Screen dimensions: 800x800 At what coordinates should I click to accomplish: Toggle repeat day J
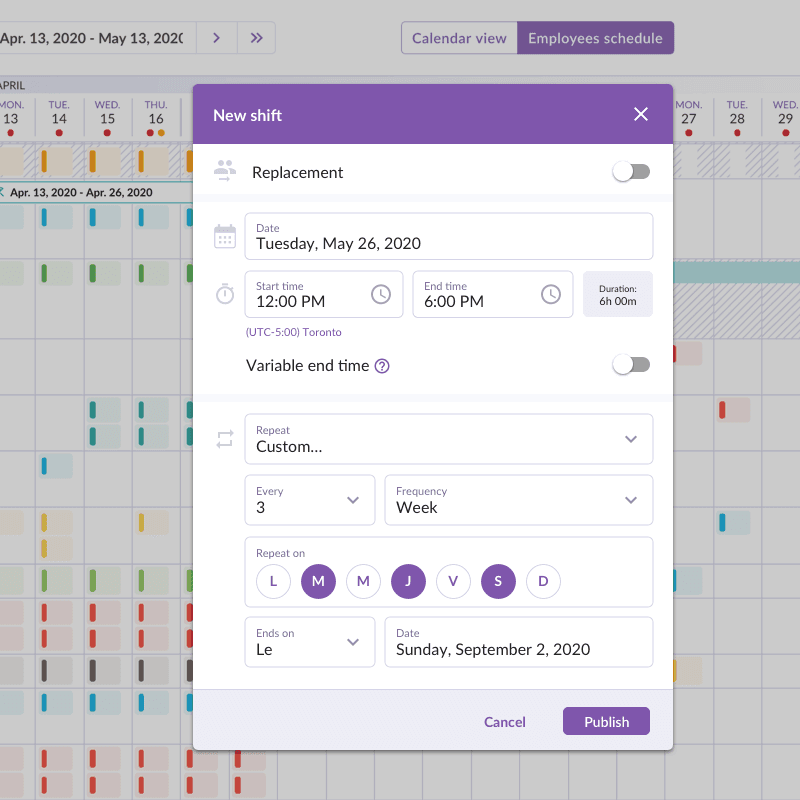(408, 581)
